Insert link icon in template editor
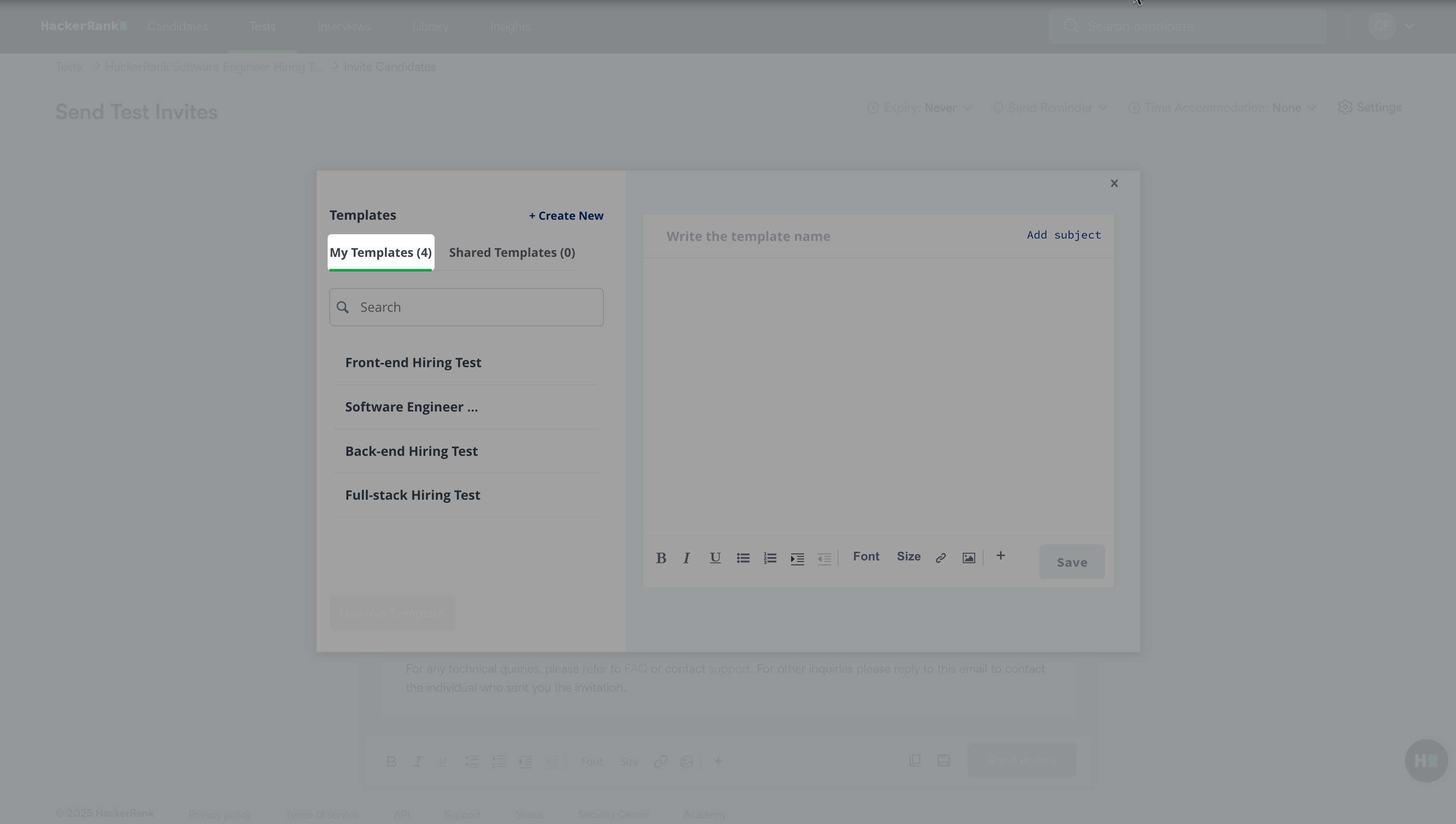1456x824 pixels. click(940, 558)
